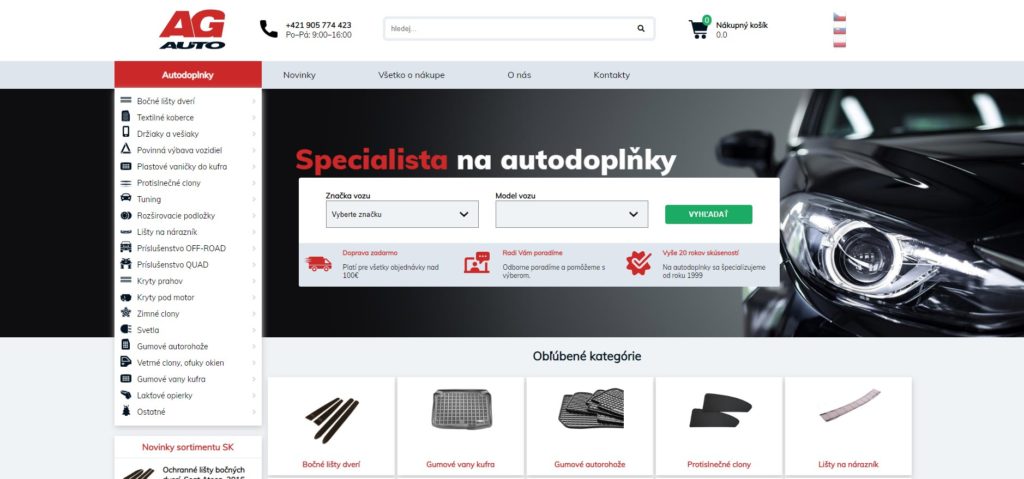Viewport: 1024px width, 479px height.
Task: Click the search magnifier icon
Action: 641,29
